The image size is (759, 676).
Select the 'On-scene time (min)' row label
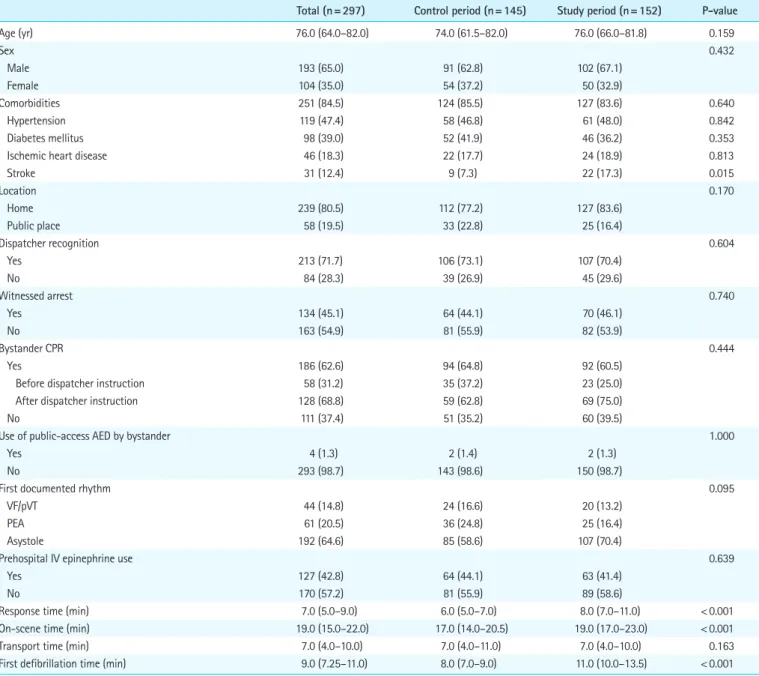[x=45, y=629]
